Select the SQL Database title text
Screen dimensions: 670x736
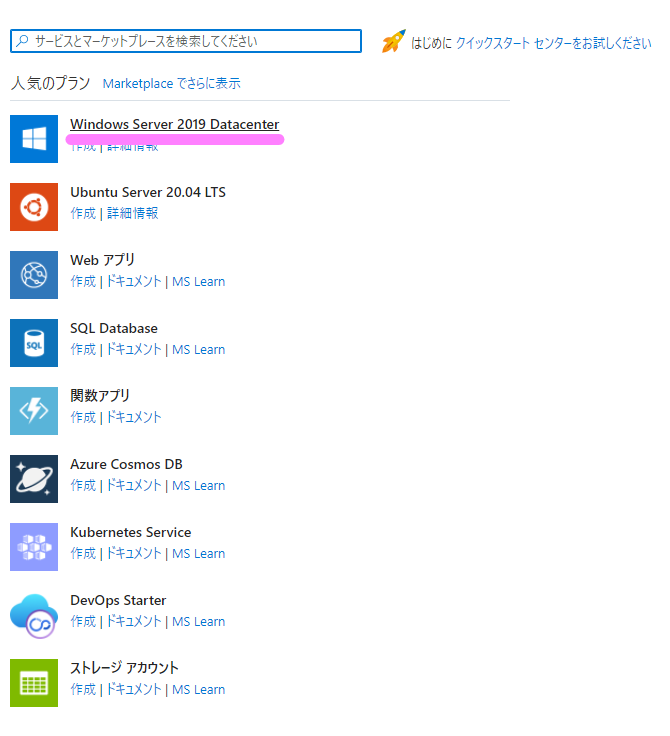click(114, 328)
